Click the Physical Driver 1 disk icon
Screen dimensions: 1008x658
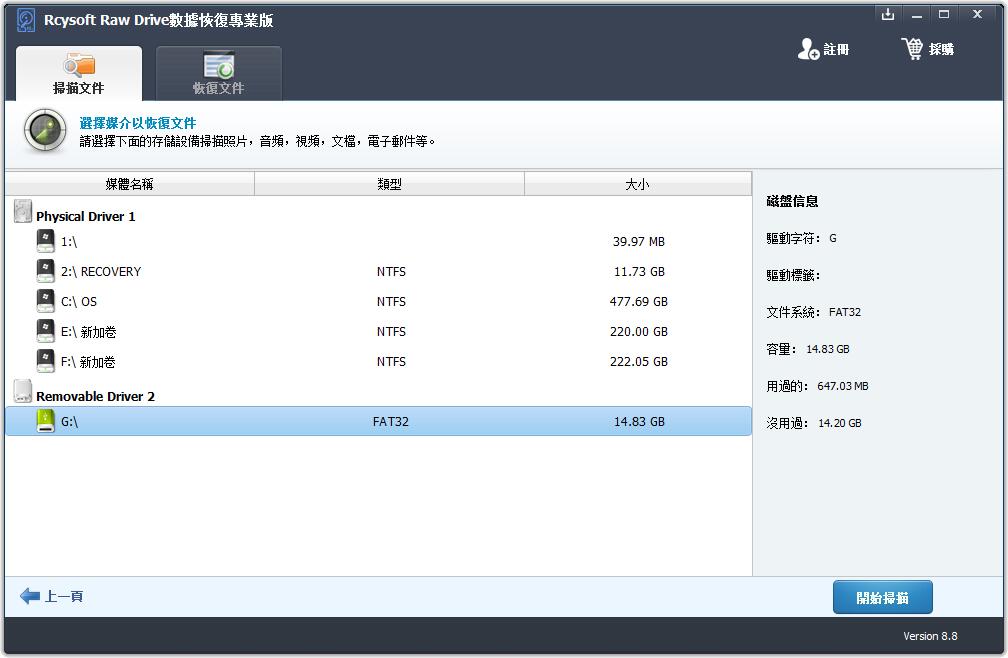pos(23,213)
